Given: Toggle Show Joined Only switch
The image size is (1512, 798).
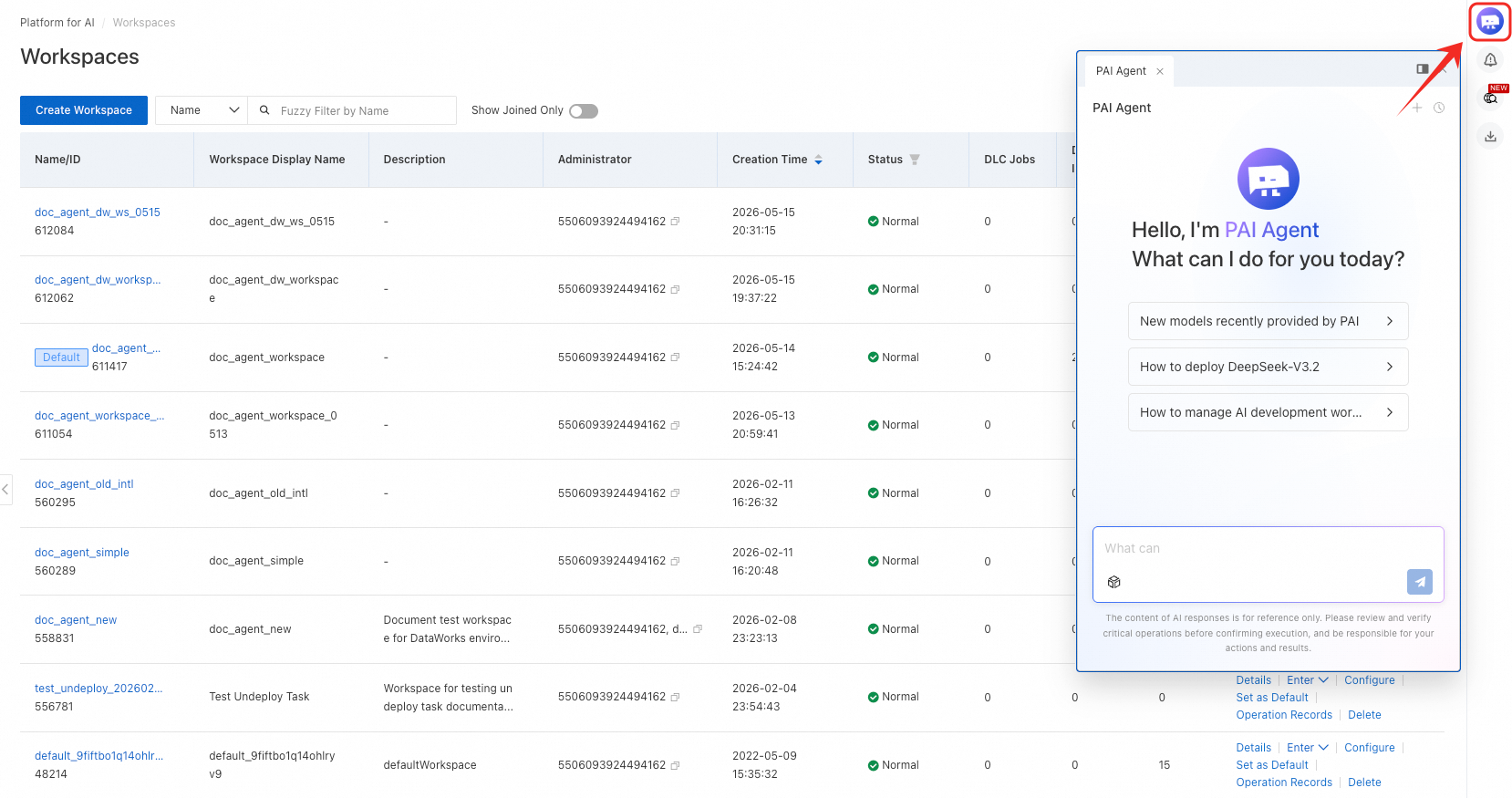Looking at the screenshot, I should 584,111.
